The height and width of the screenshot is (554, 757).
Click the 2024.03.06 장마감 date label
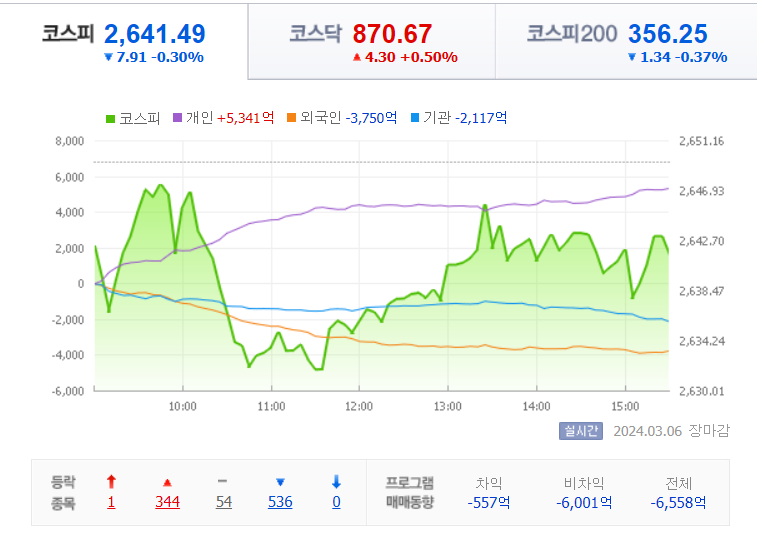coord(672,431)
